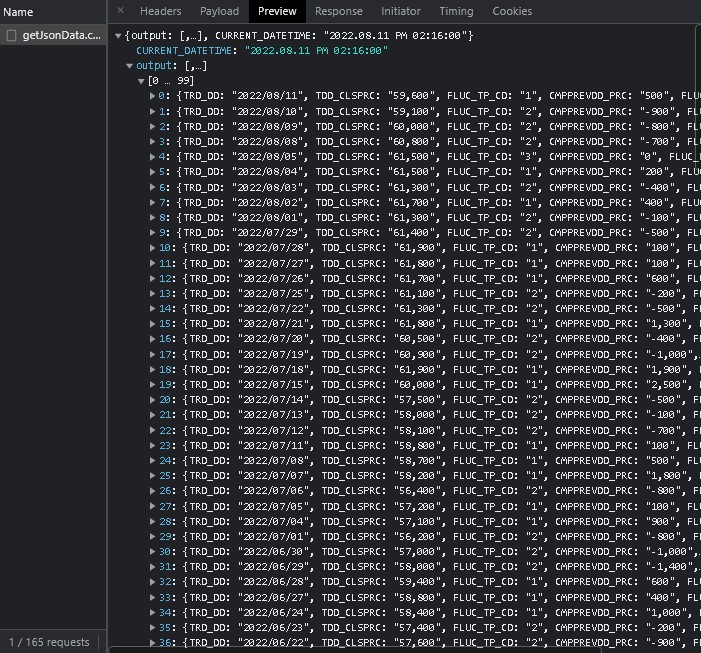
Task: Click the file icon next to getJsonData request
Action: tap(12, 35)
